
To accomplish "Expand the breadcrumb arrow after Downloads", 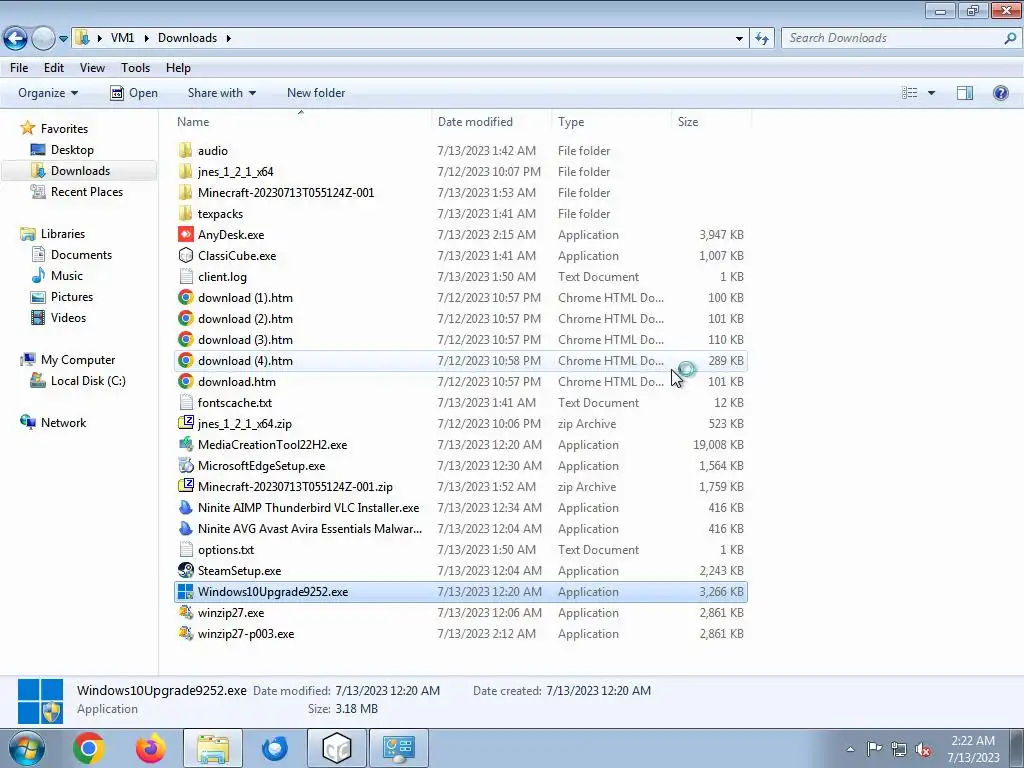I will [229, 39].
